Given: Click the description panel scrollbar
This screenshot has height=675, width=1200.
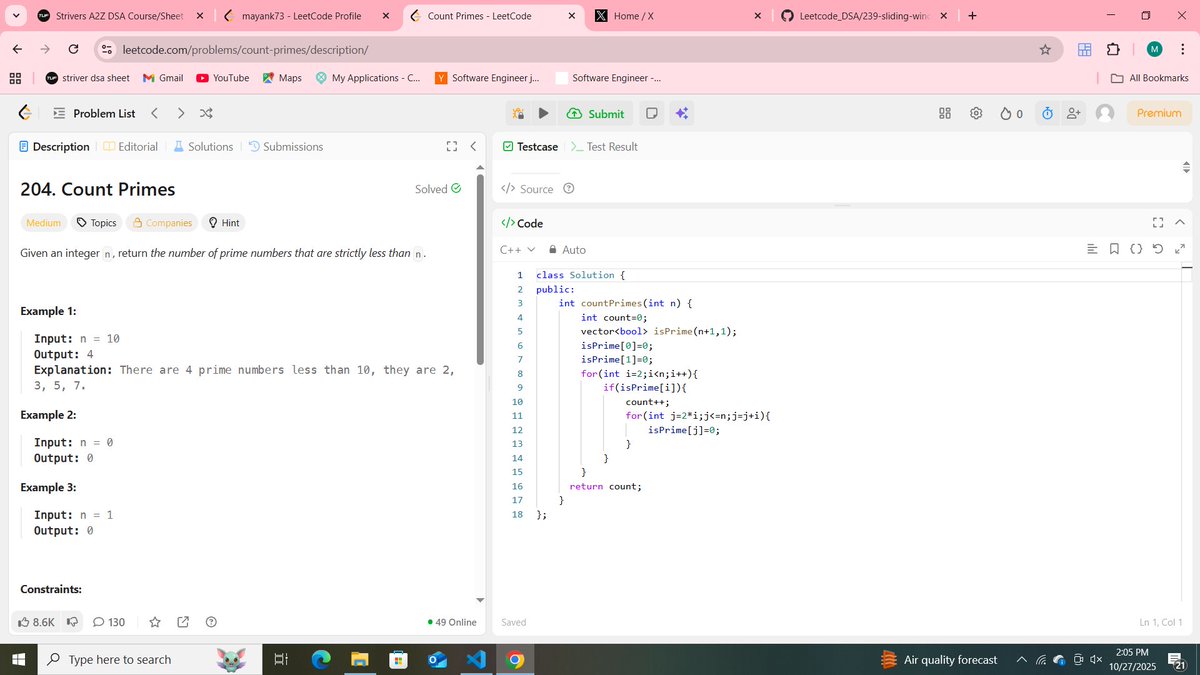Looking at the screenshot, I should (480, 270).
